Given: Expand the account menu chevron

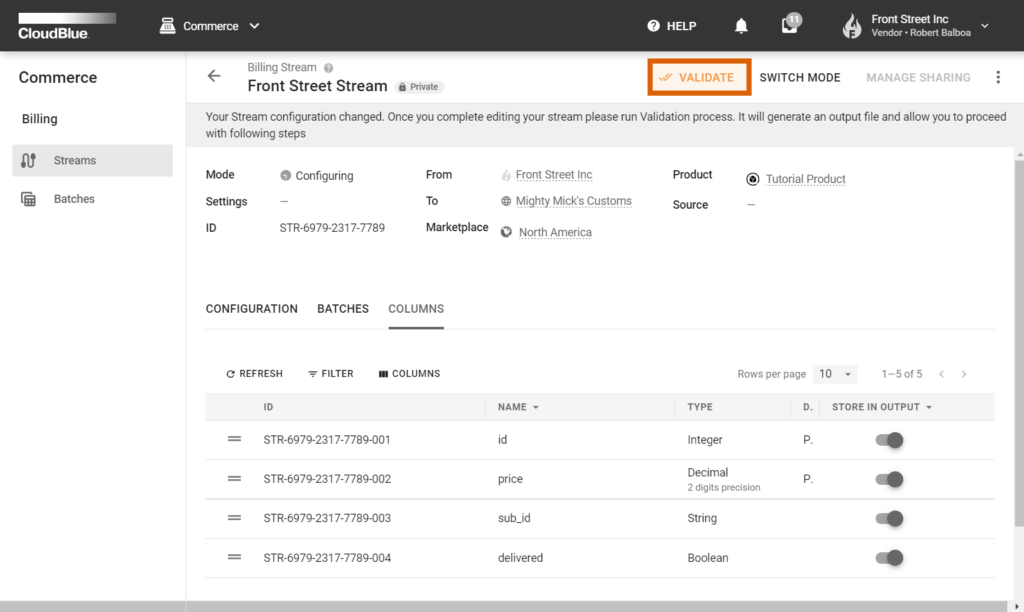Looking at the screenshot, I should (x=985, y=26).
